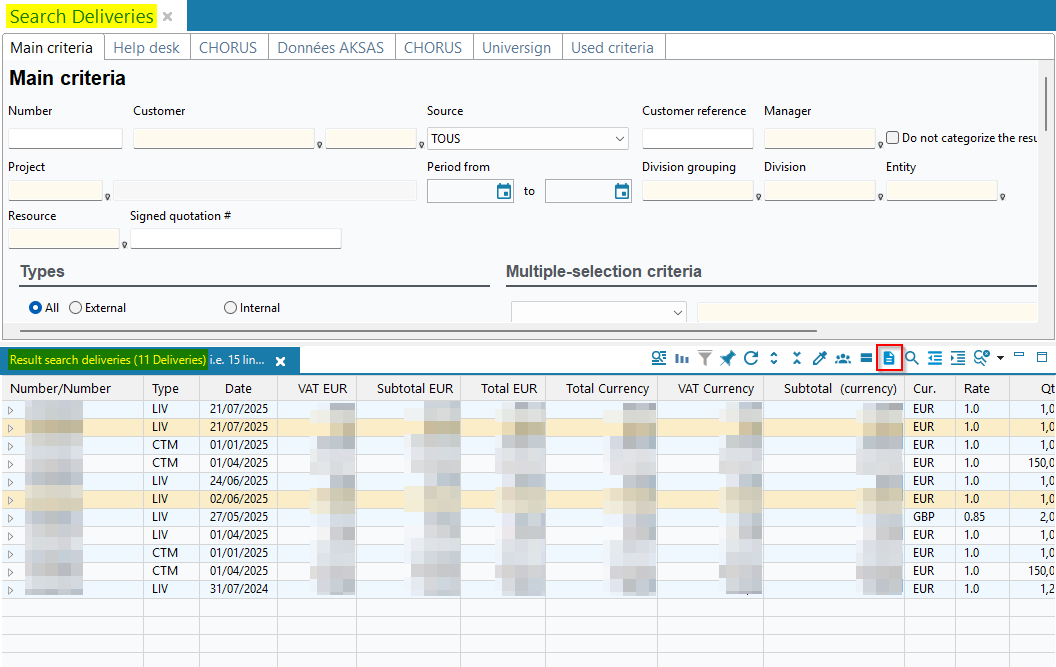The height and width of the screenshot is (667, 1056).
Task: Click the refresh icon in results toolbar
Action: [x=751, y=358]
